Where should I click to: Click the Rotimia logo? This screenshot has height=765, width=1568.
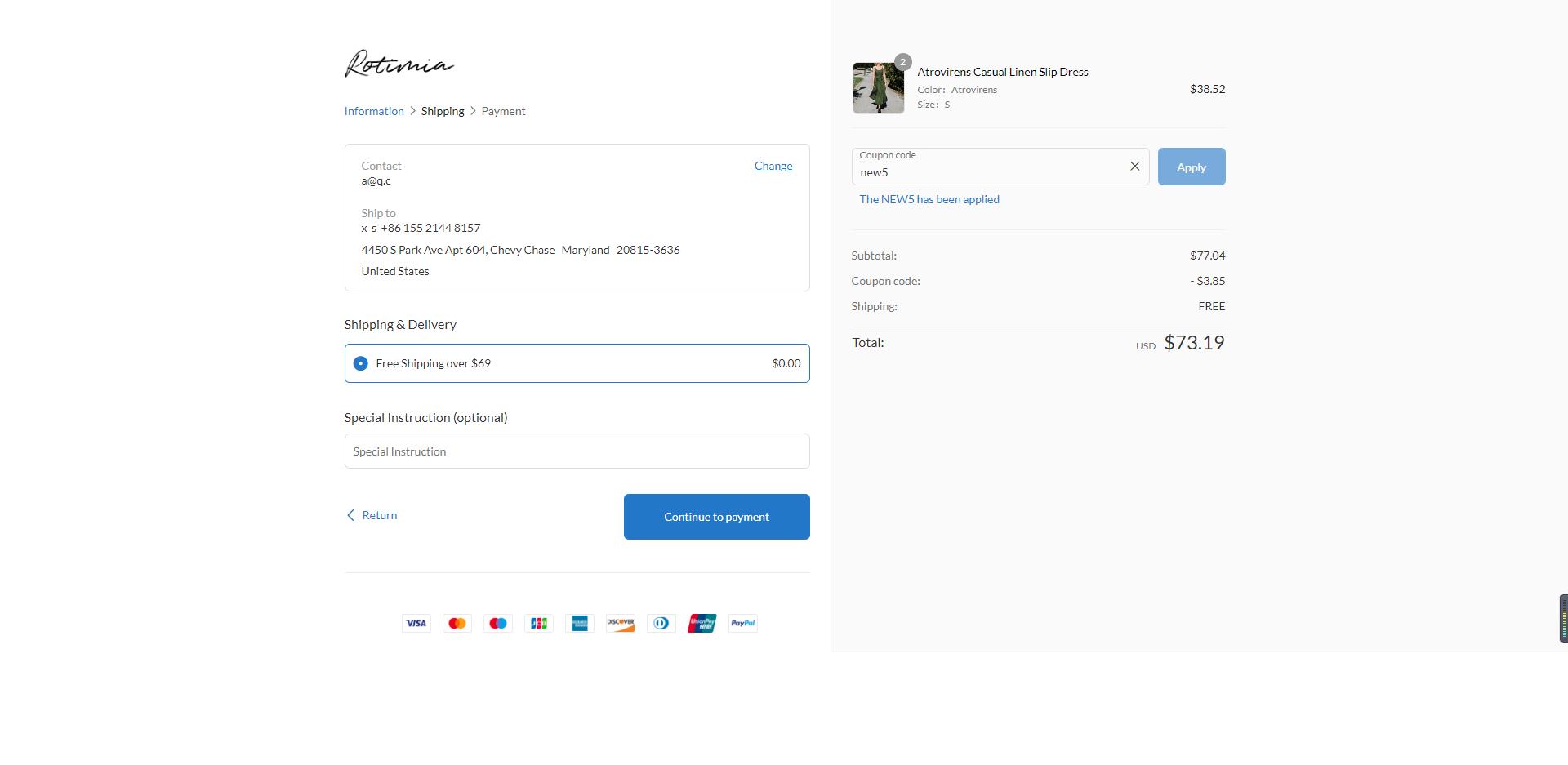click(399, 64)
